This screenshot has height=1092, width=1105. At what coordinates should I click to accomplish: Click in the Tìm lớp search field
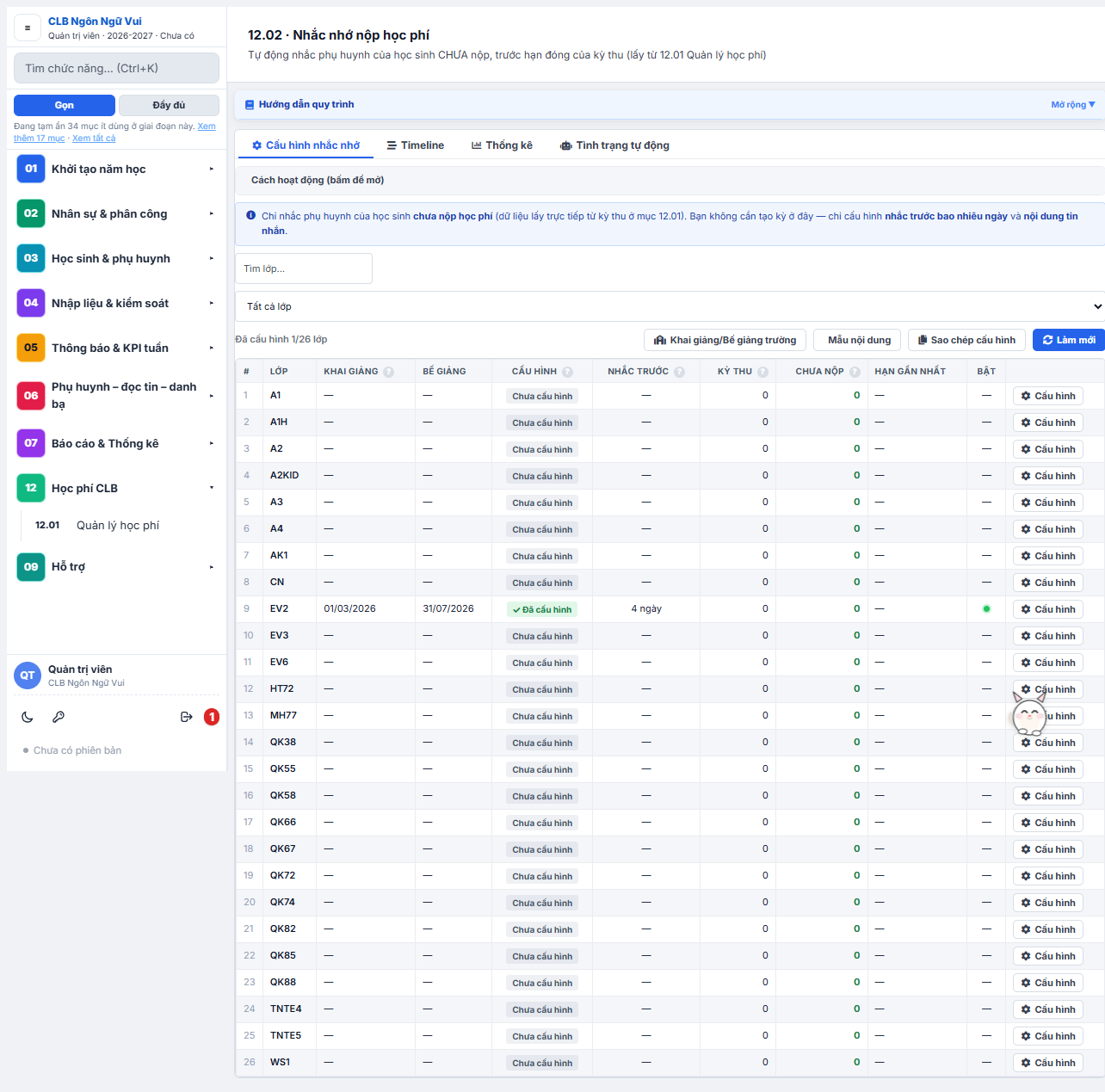click(304, 268)
